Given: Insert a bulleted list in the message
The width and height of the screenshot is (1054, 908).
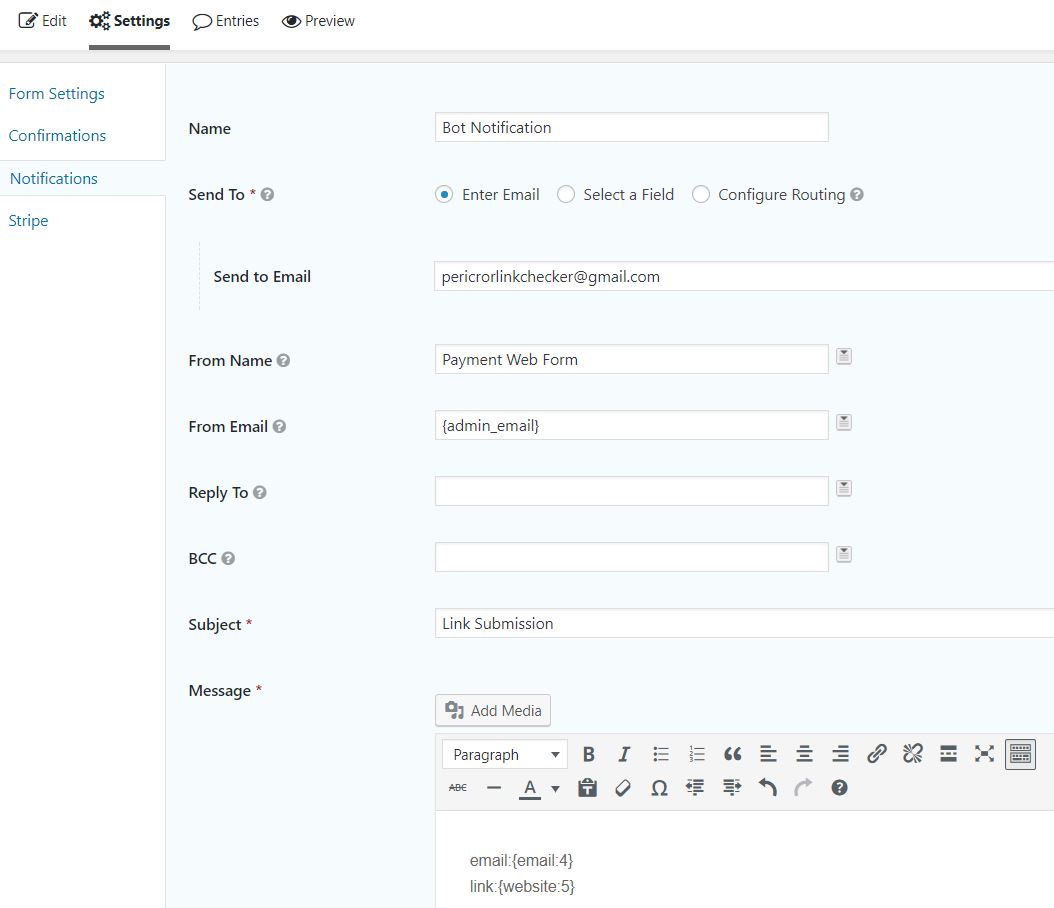Looking at the screenshot, I should pyautogui.click(x=660, y=754).
